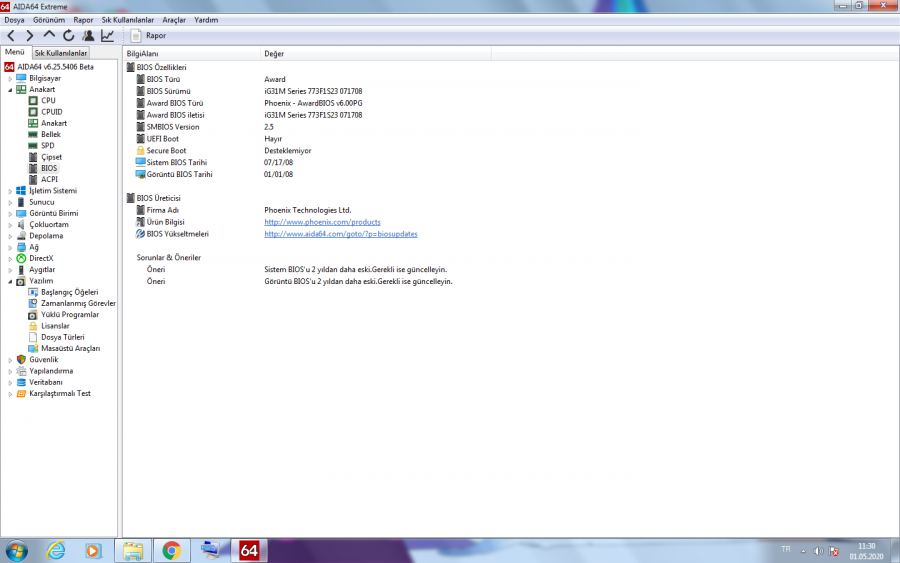900x563 pixels.
Task: Click the Yapılandırma icon
Action: [x=21, y=371]
